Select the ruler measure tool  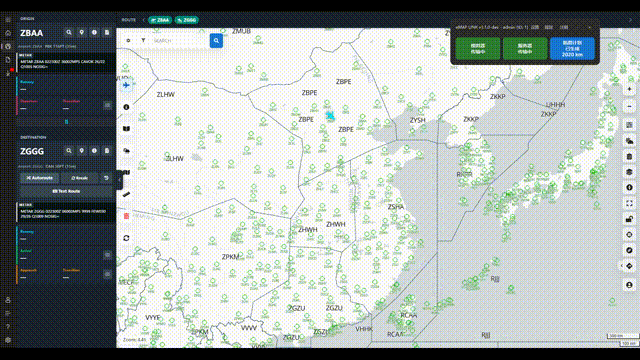(126, 194)
